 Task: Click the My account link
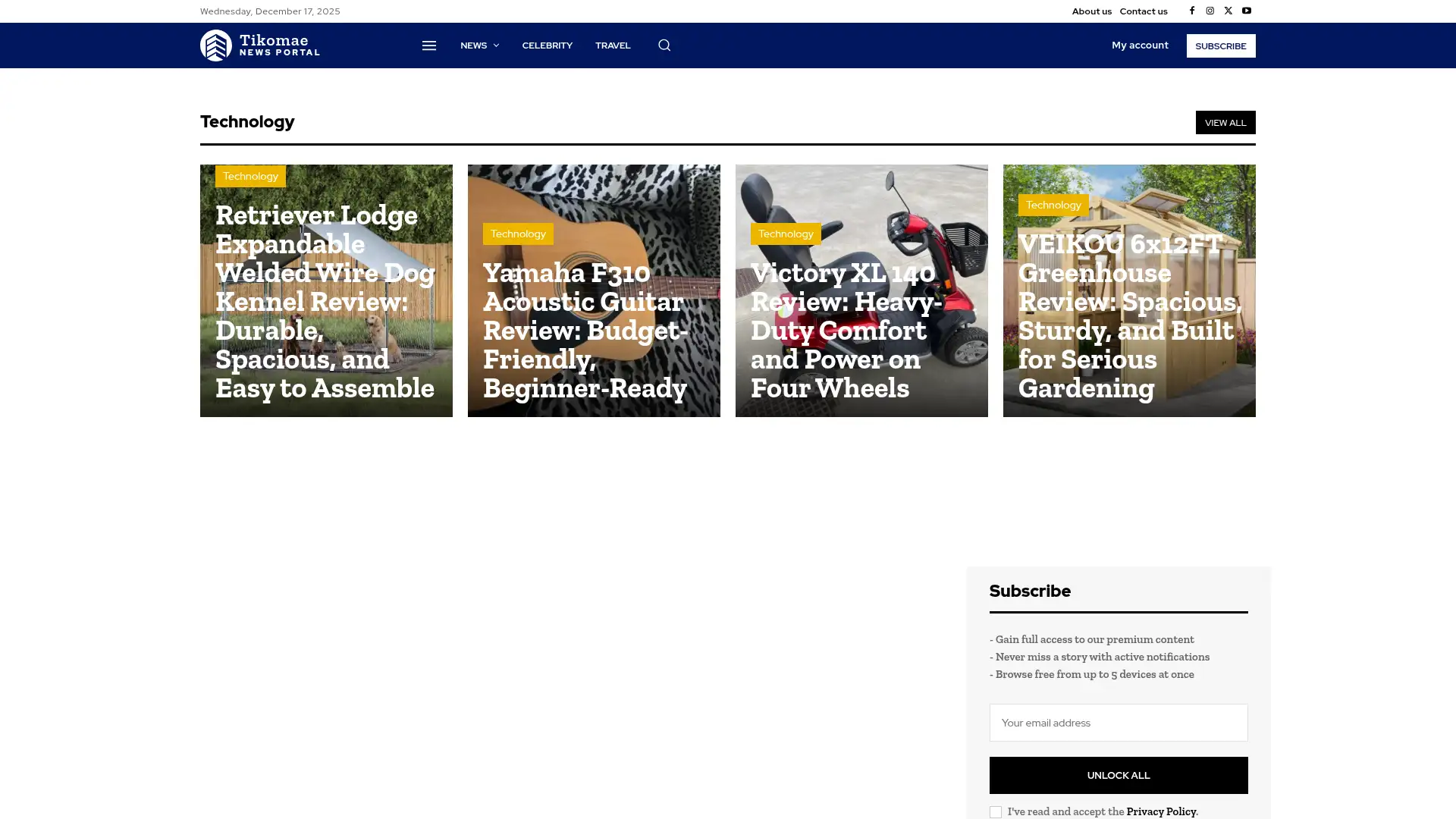point(1140,45)
